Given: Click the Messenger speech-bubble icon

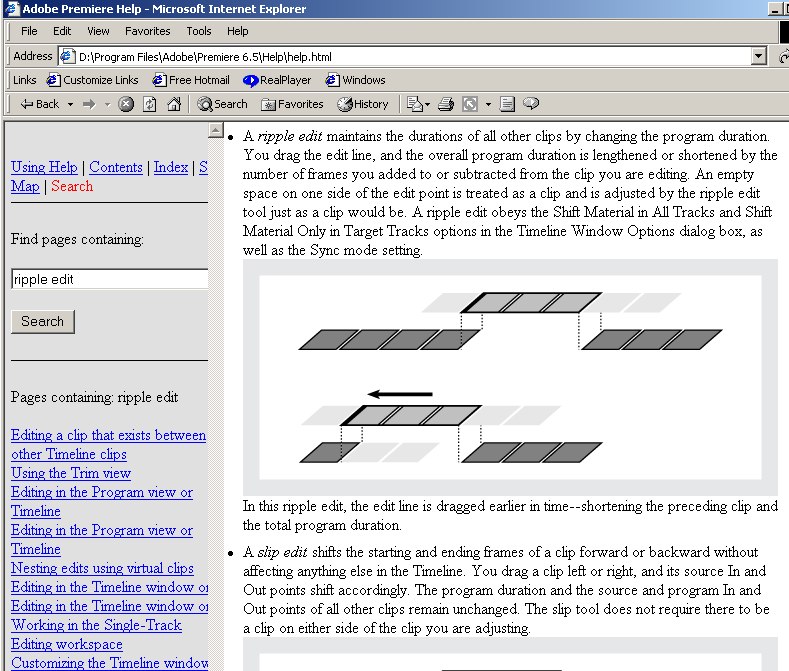Looking at the screenshot, I should [531, 104].
